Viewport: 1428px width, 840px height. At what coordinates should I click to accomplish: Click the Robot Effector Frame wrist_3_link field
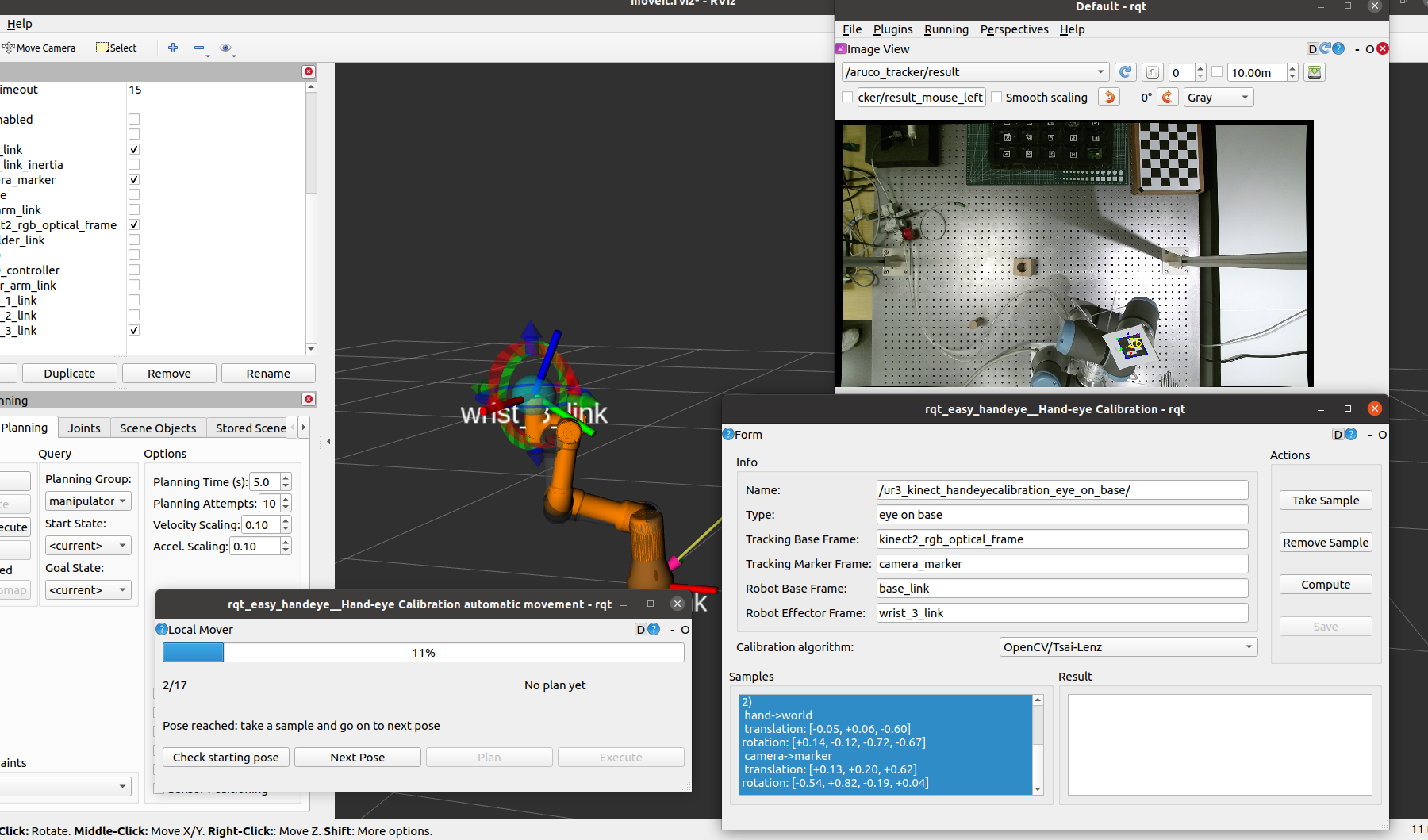1062,613
